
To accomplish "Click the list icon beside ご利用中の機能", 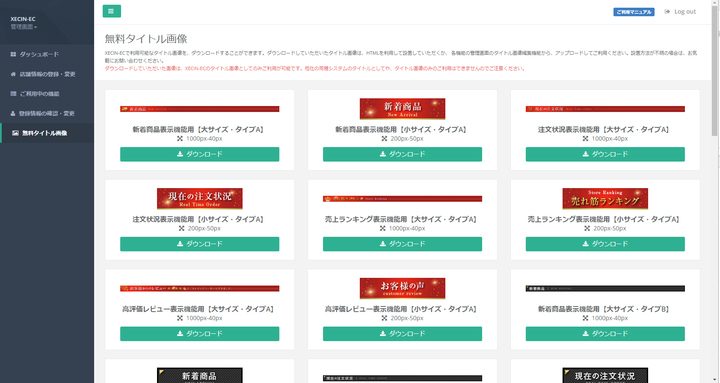I will [x=13, y=94].
